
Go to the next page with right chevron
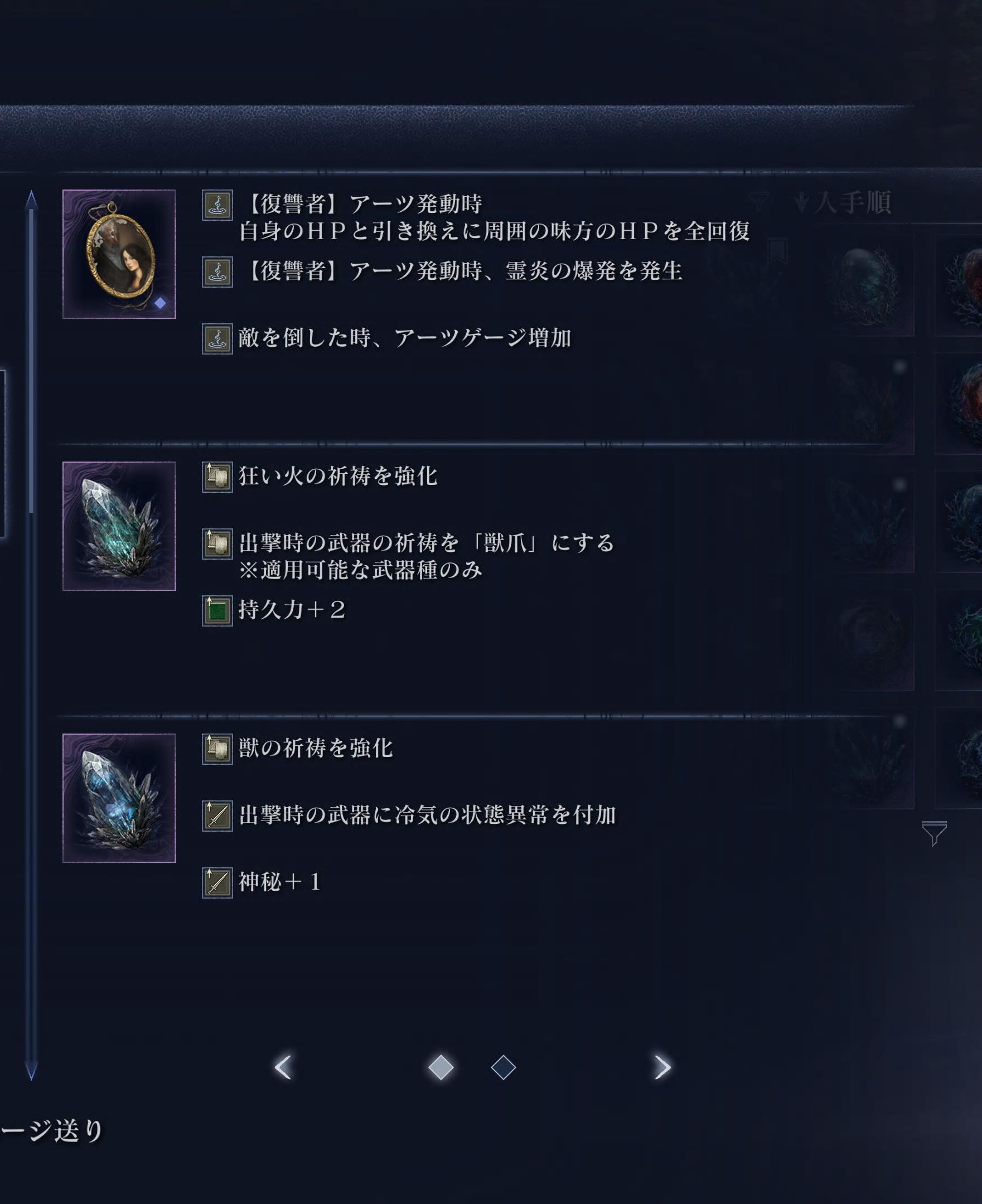[x=662, y=1067]
